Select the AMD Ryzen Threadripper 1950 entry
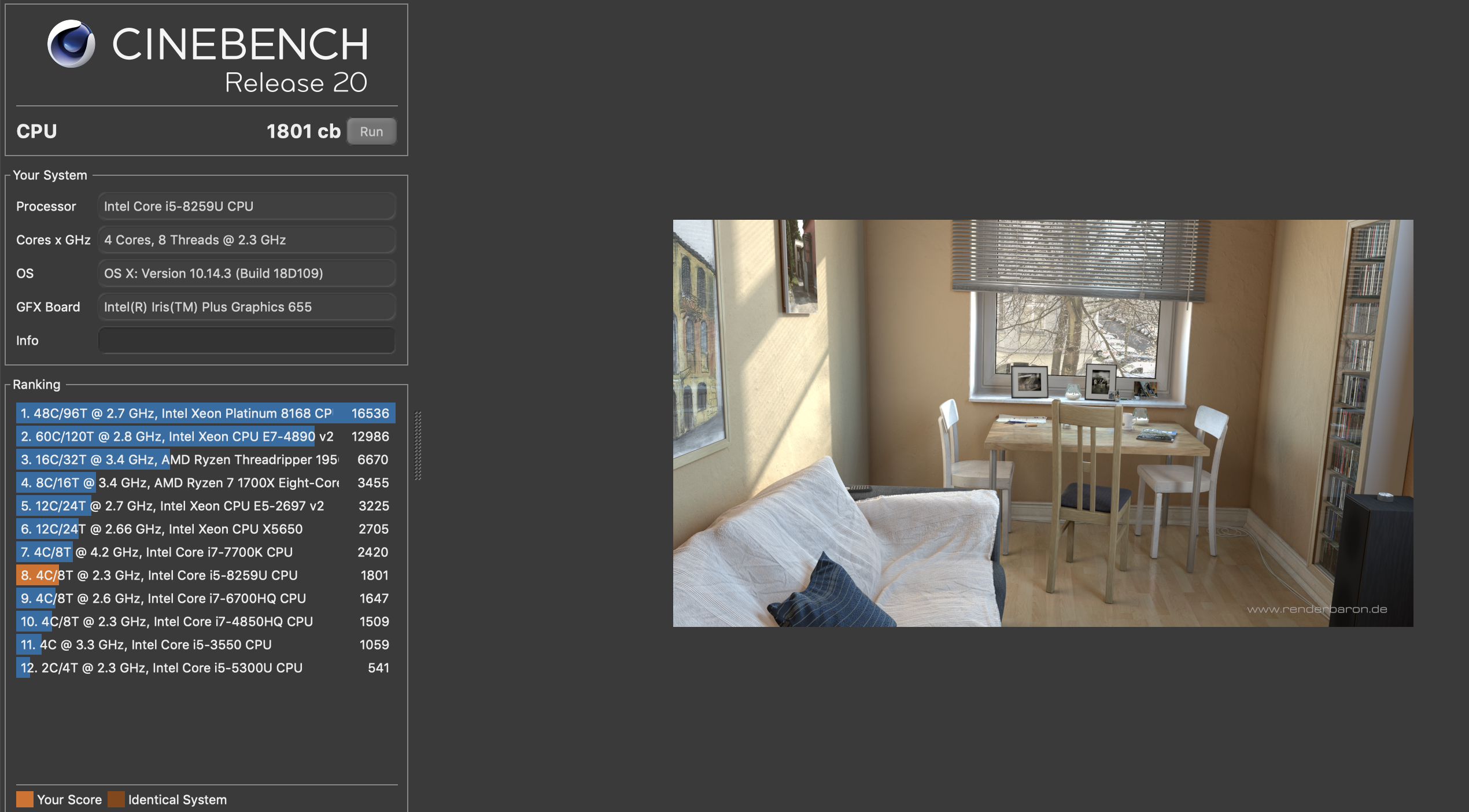Viewport: 1469px width, 812px height. pyautogui.click(x=202, y=459)
